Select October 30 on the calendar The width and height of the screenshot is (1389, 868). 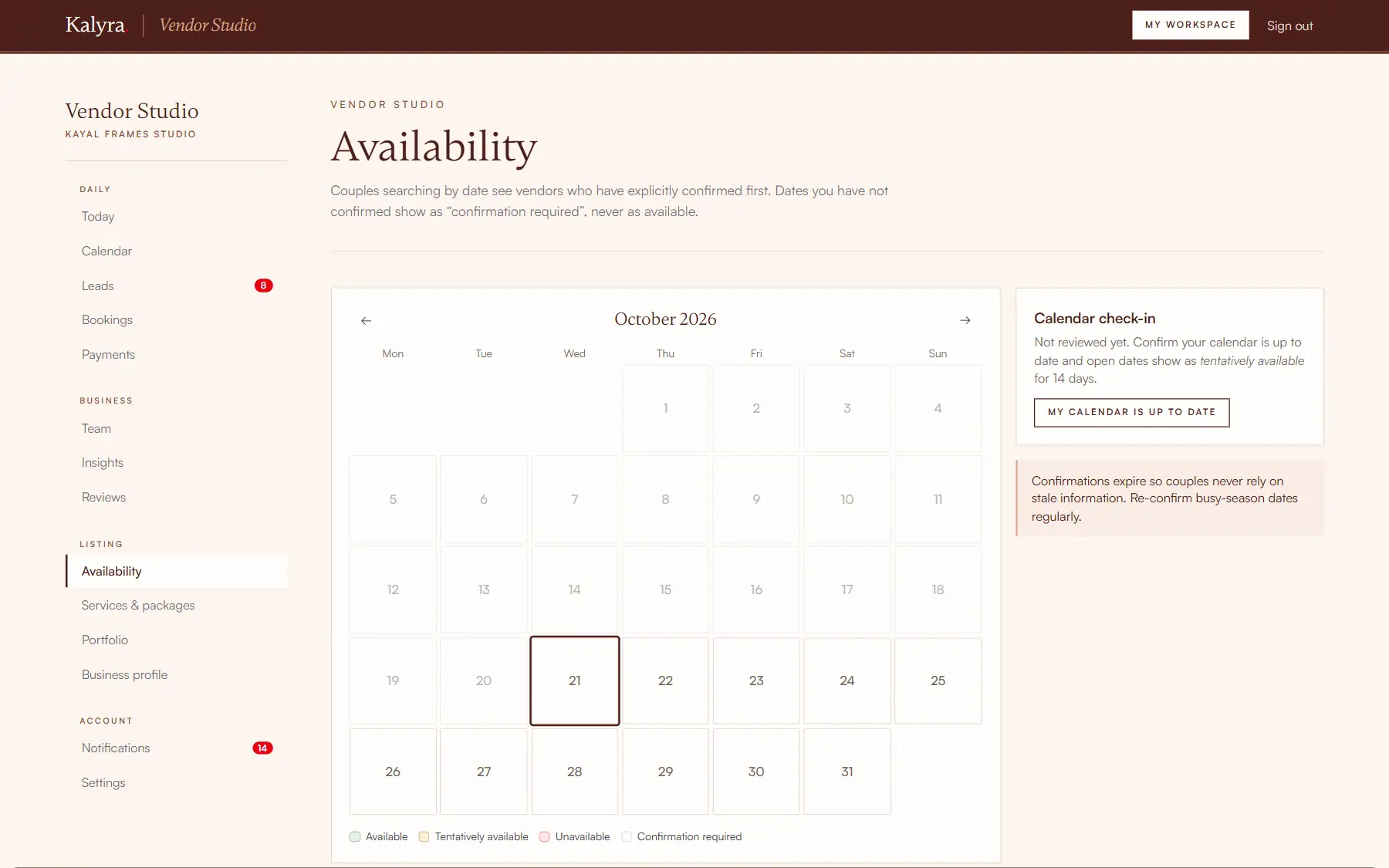(x=756, y=772)
